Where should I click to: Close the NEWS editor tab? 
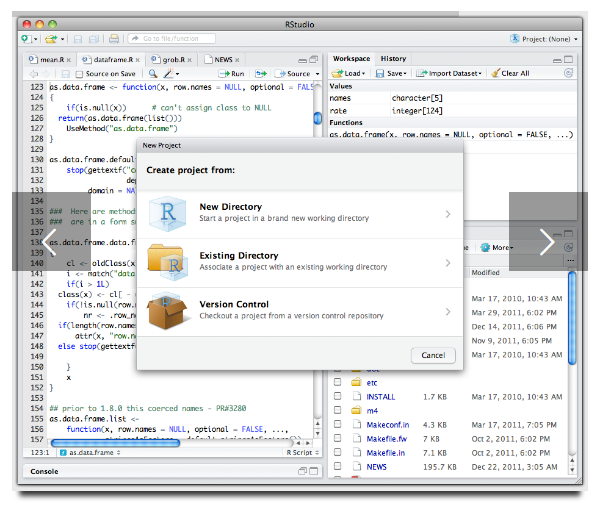237,60
